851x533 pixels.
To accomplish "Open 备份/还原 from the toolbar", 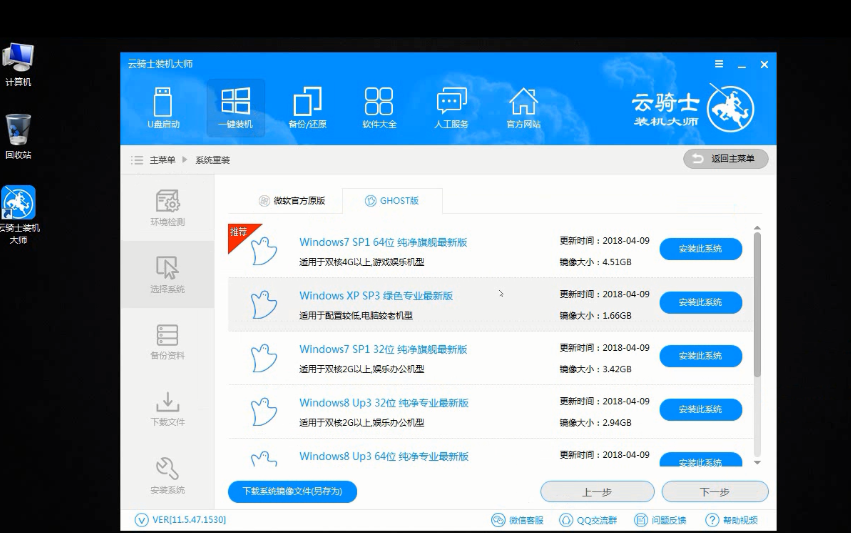I will point(308,108).
